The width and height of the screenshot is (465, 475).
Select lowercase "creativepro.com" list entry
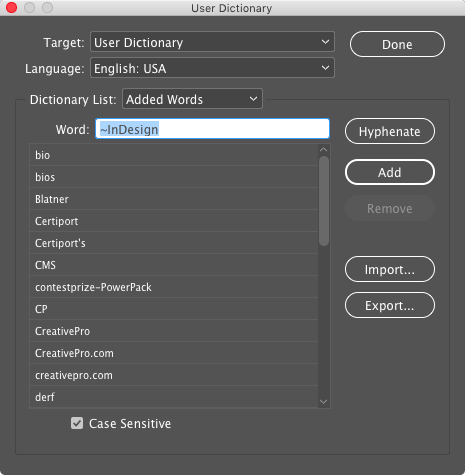[x=174, y=375]
